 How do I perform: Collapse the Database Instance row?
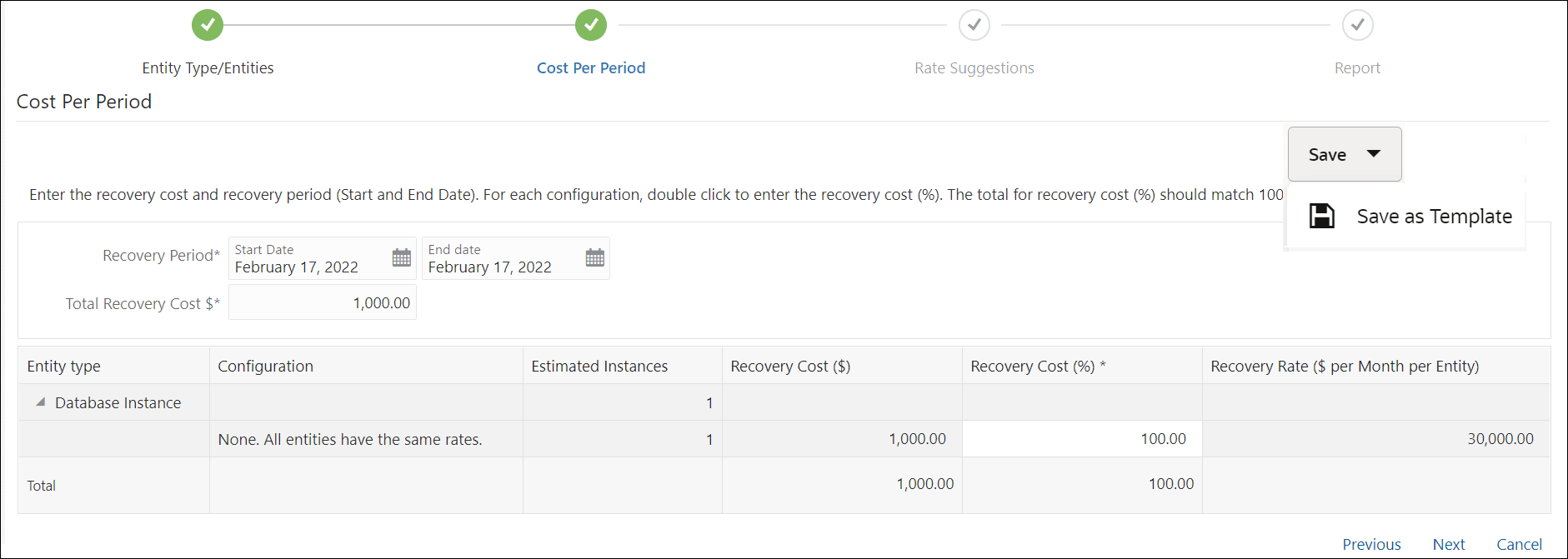(40, 402)
